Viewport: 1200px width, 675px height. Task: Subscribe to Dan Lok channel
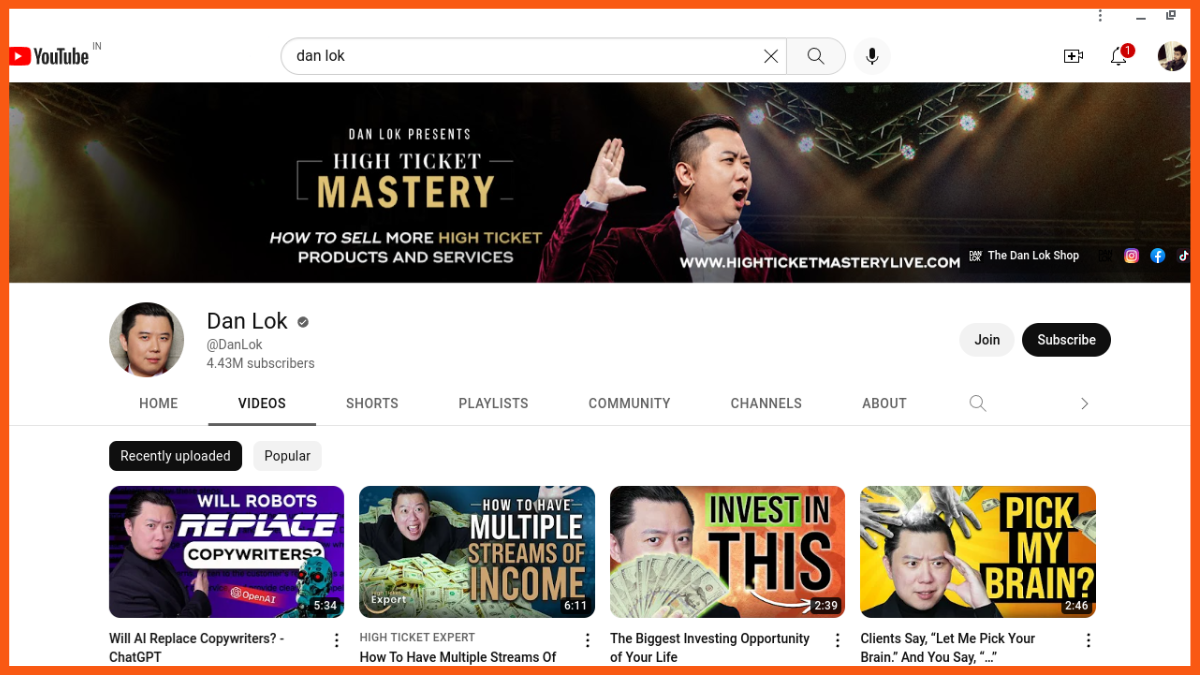click(x=1066, y=340)
